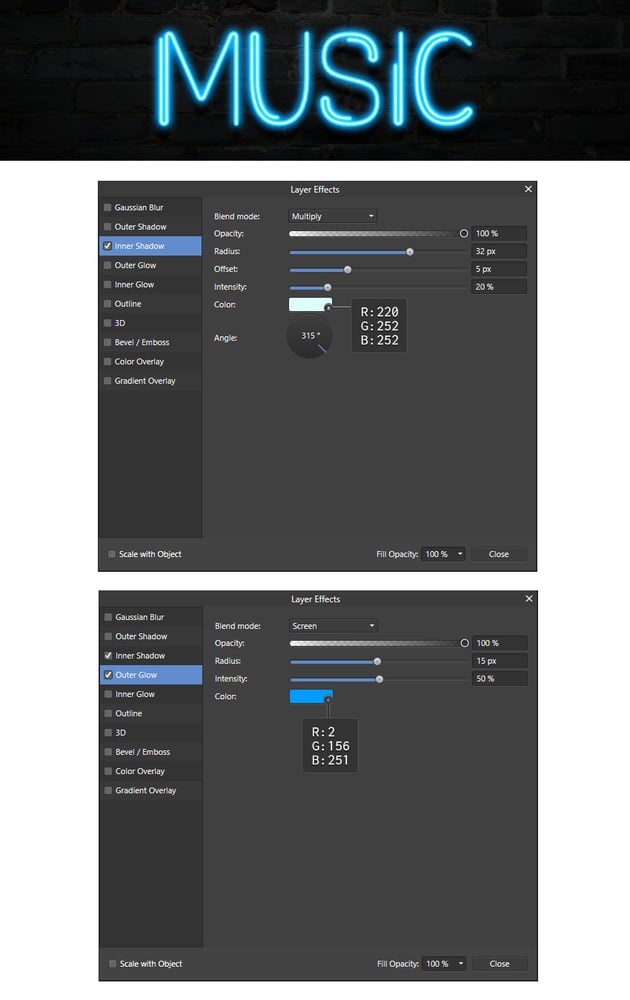Image resolution: width=630 pixels, height=1000 pixels.
Task: Select Bevel / Emboss row in upper dialog
Action: point(151,342)
